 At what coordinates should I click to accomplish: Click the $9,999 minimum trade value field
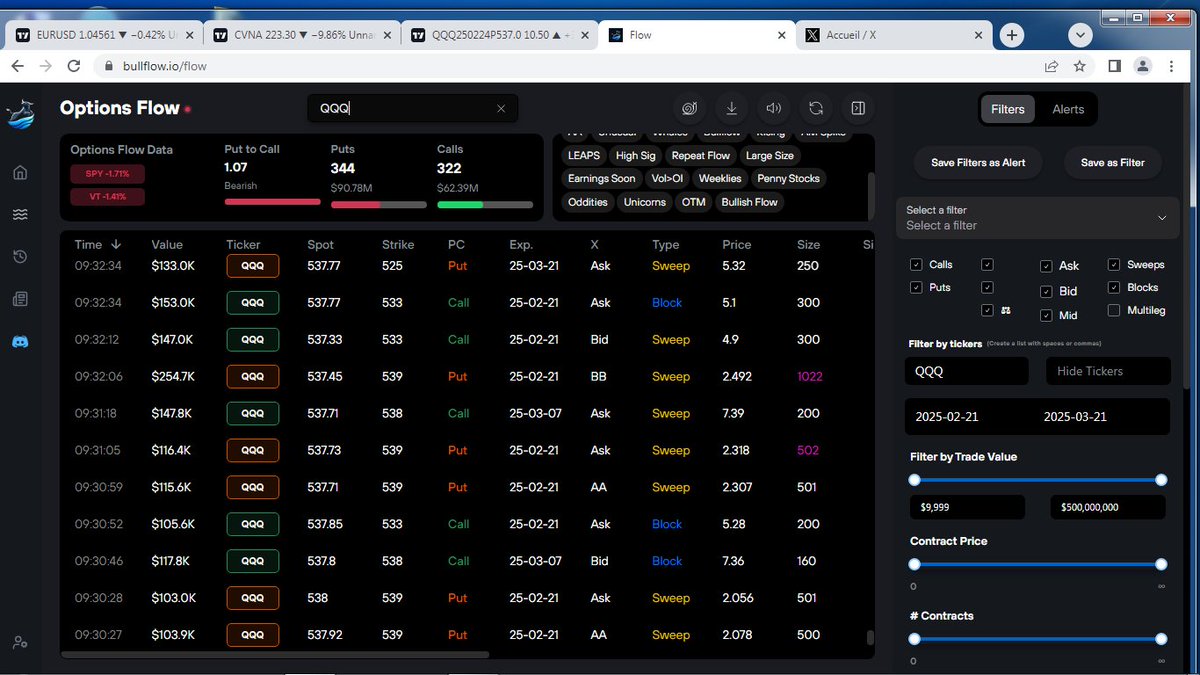967,507
